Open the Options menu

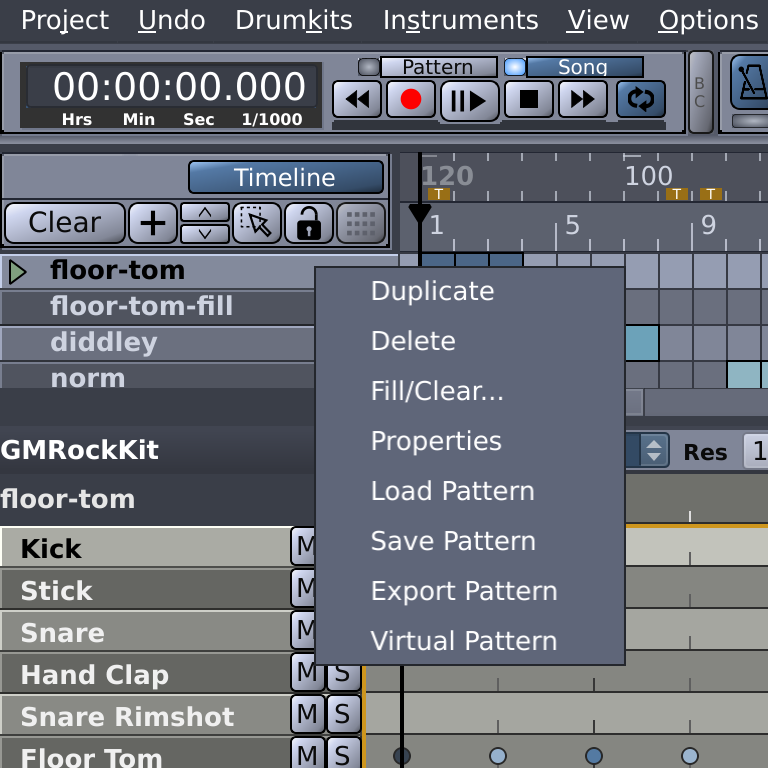point(708,21)
